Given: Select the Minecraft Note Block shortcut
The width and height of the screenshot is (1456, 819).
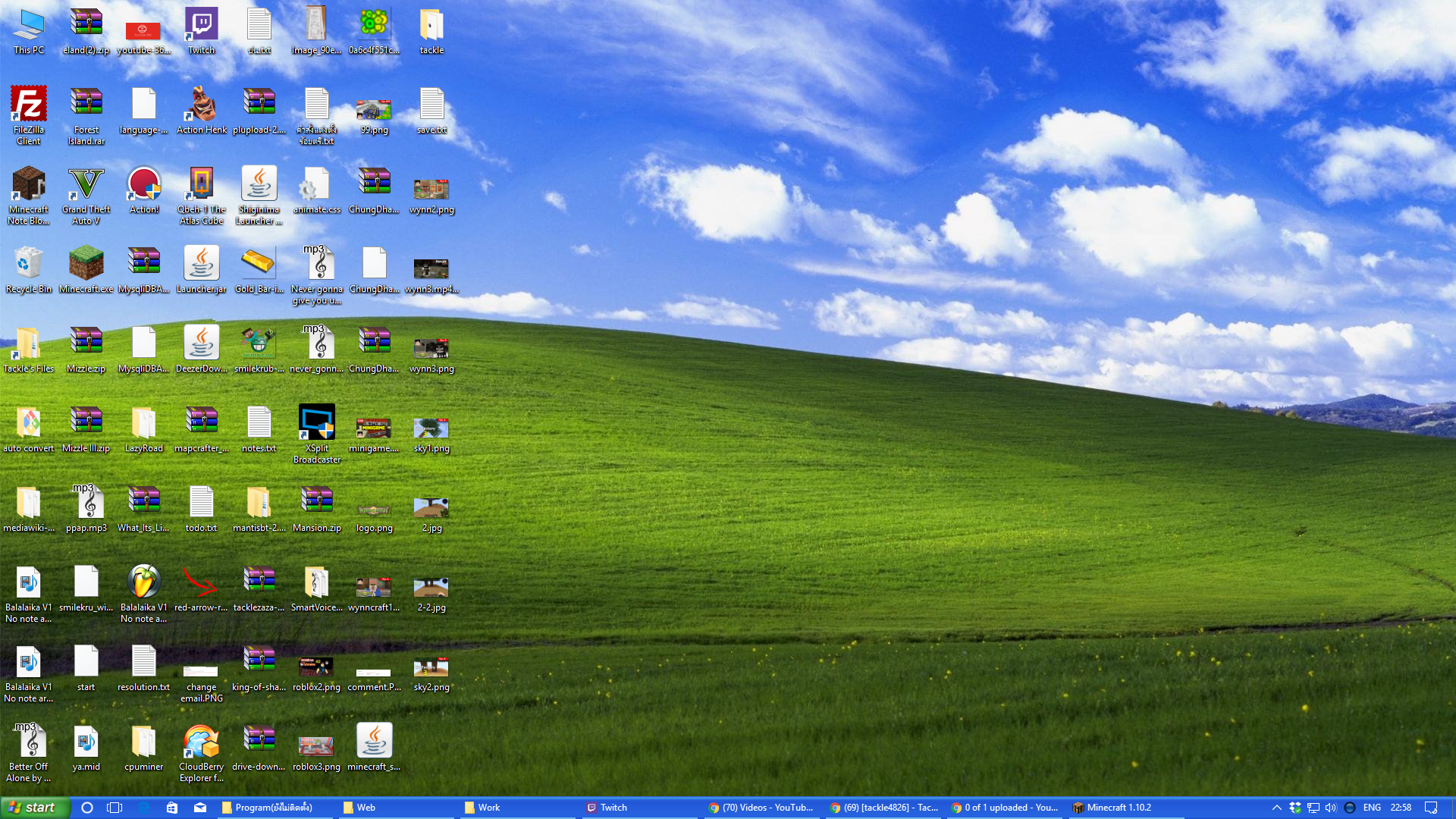Looking at the screenshot, I should [x=29, y=196].
